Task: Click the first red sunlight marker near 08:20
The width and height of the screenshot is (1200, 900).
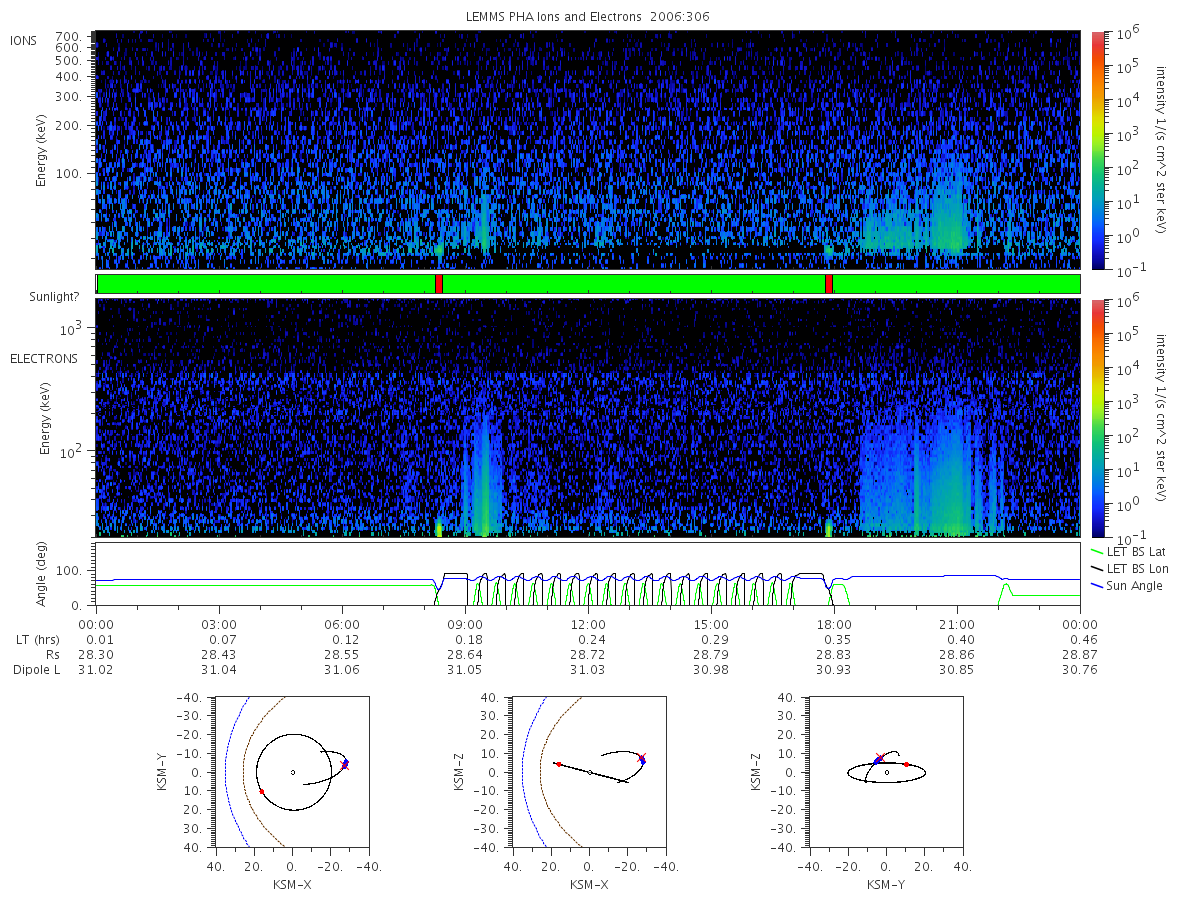Action: pyautogui.click(x=439, y=284)
